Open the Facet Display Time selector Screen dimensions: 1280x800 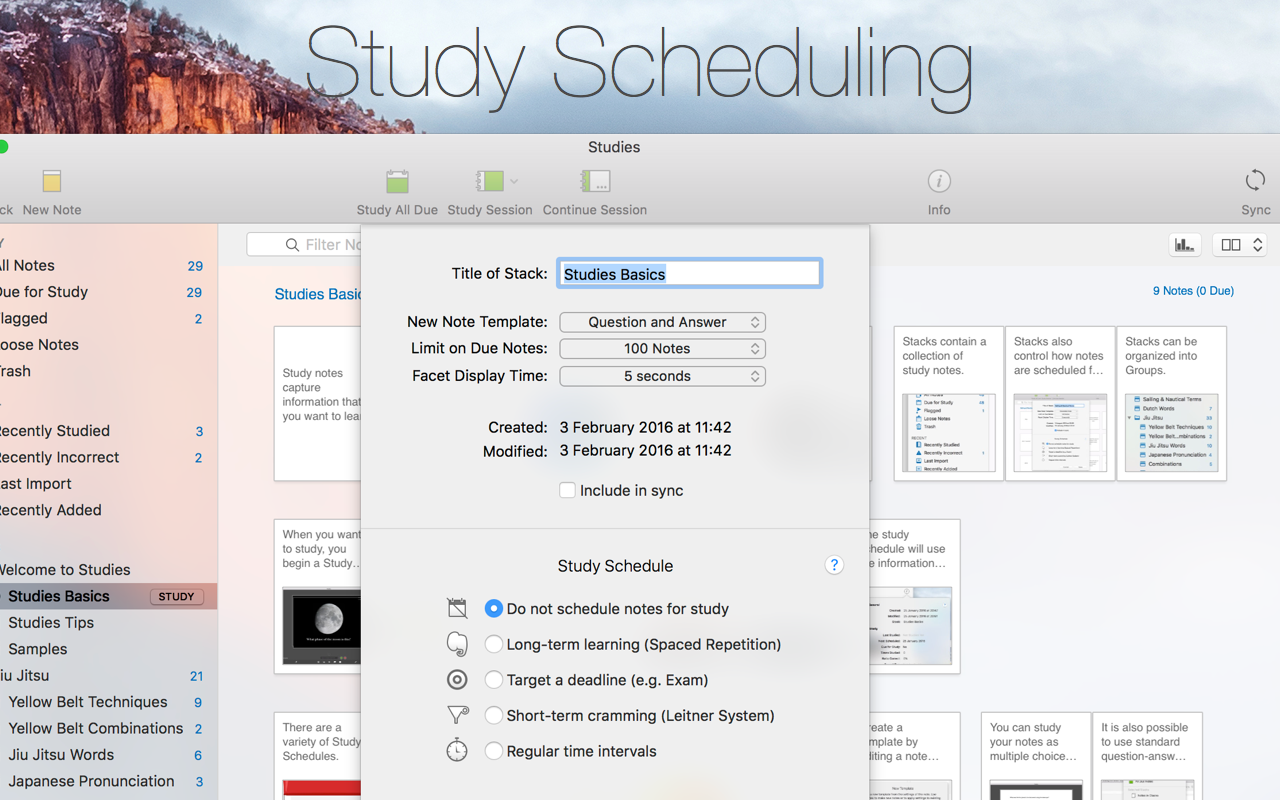point(662,376)
